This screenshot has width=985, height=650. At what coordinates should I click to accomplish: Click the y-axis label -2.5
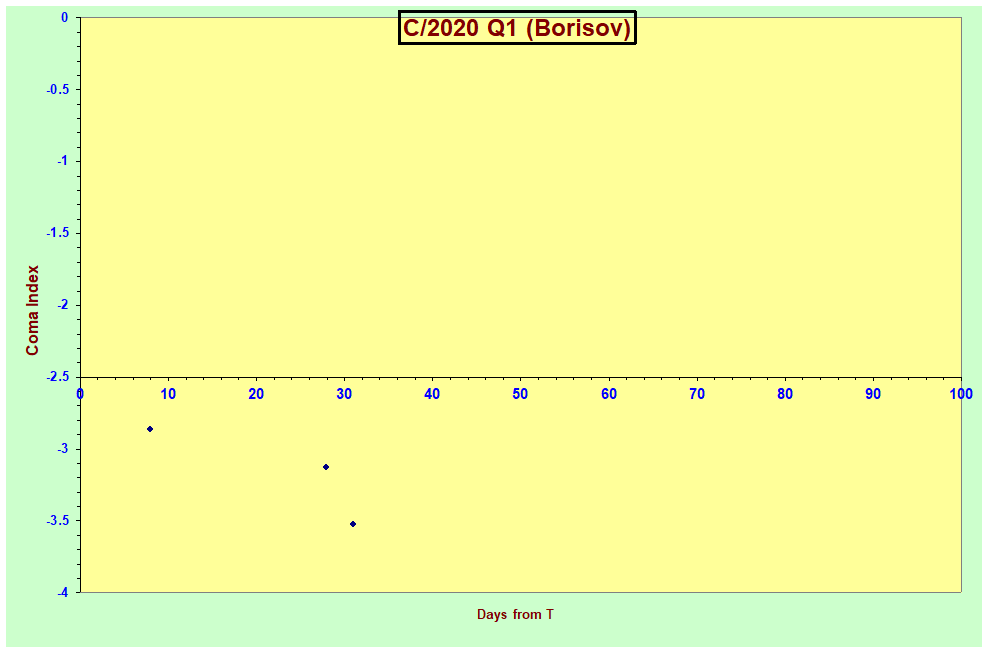click(x=57, y=377)
